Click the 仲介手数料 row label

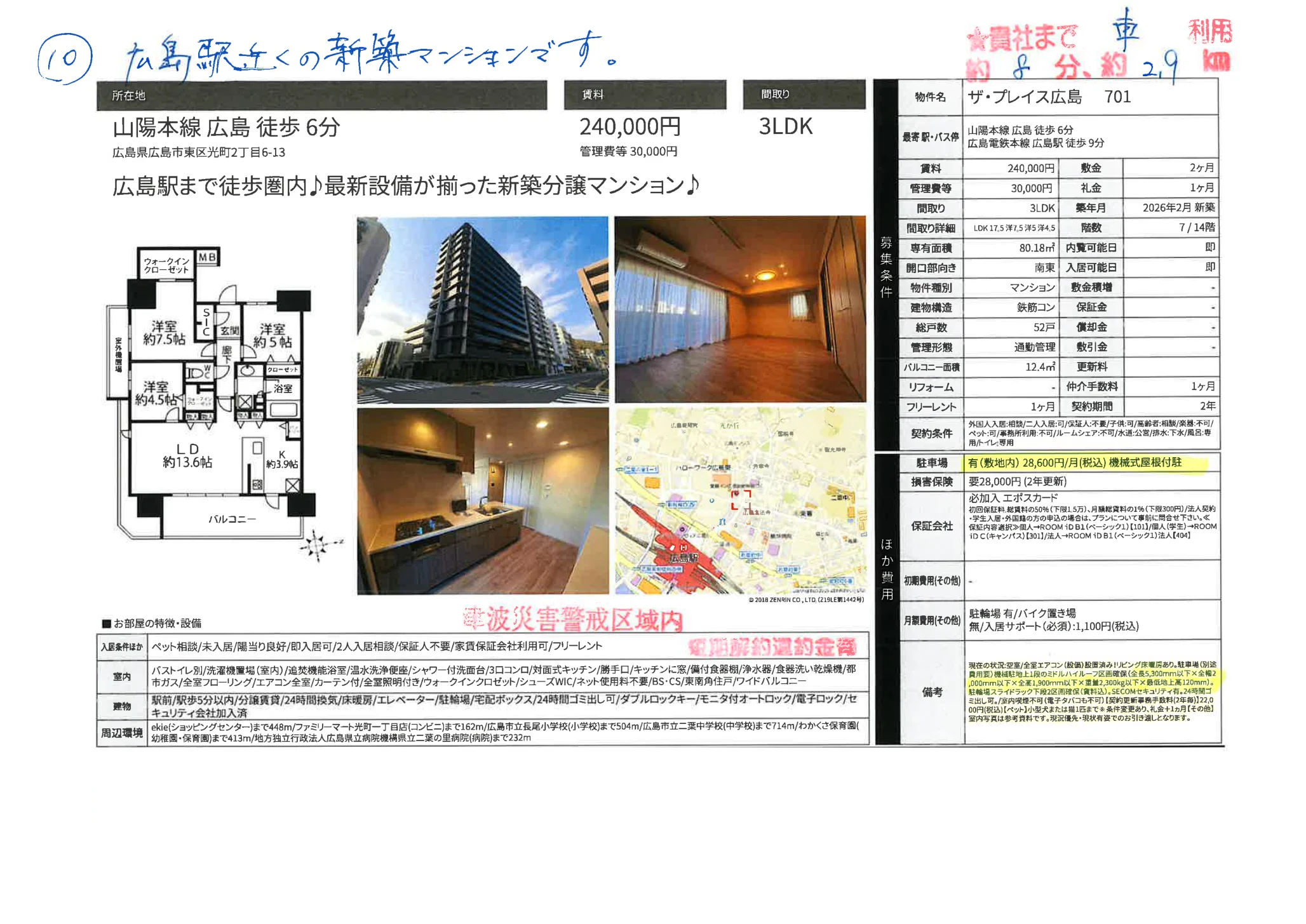click(1092, 386)
